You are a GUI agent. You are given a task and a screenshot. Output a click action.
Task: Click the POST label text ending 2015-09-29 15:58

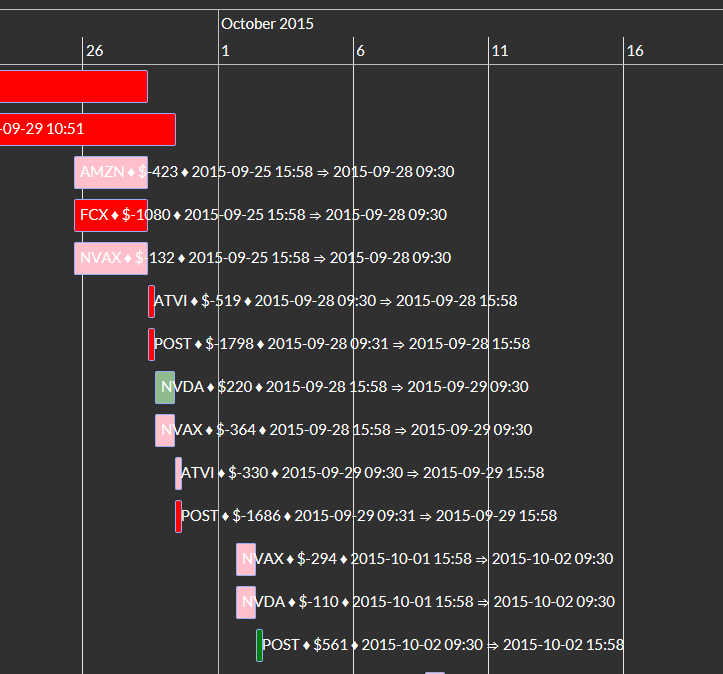369,516
